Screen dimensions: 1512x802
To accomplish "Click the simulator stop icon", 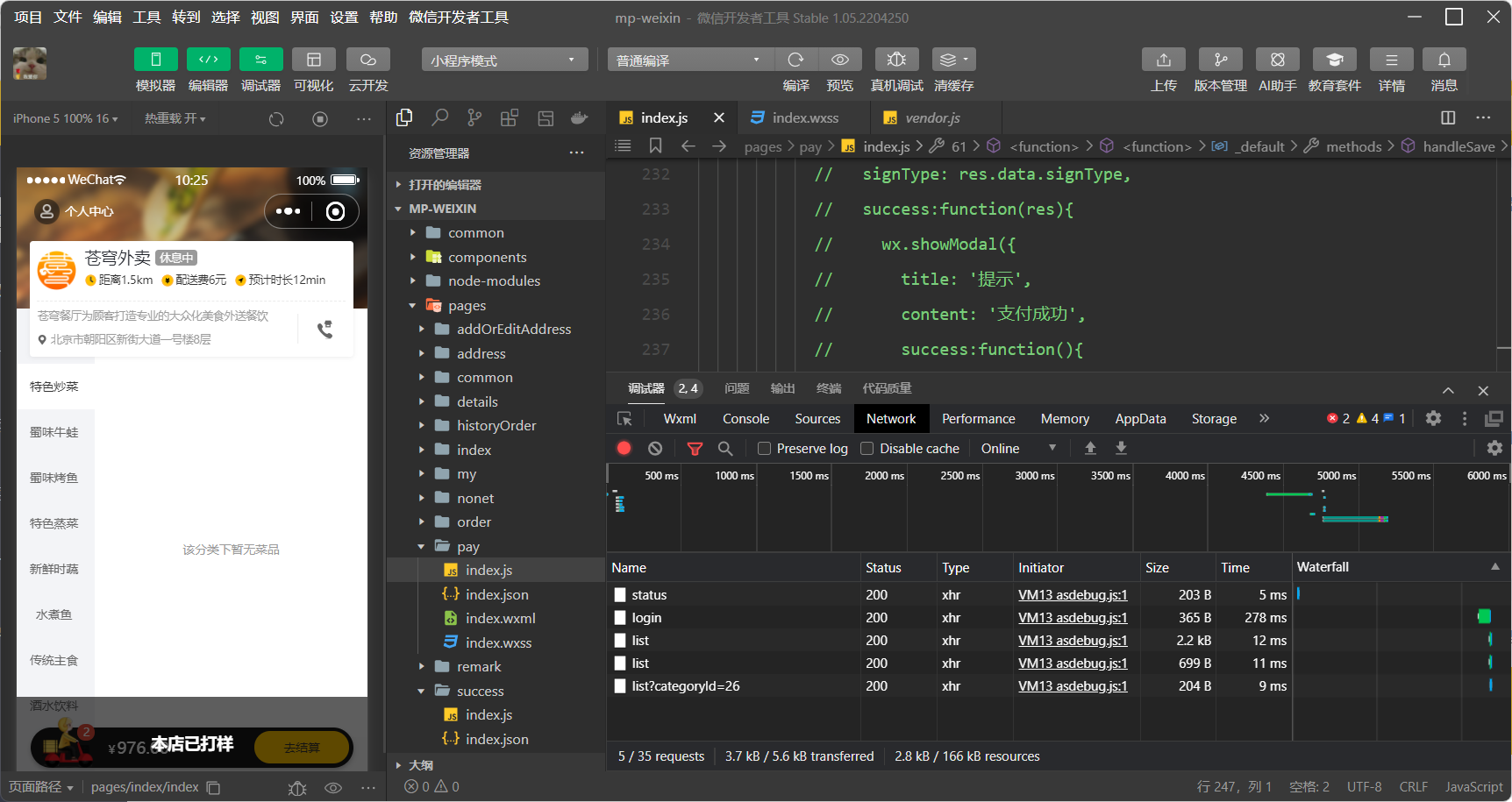I will tap(320, 118).
